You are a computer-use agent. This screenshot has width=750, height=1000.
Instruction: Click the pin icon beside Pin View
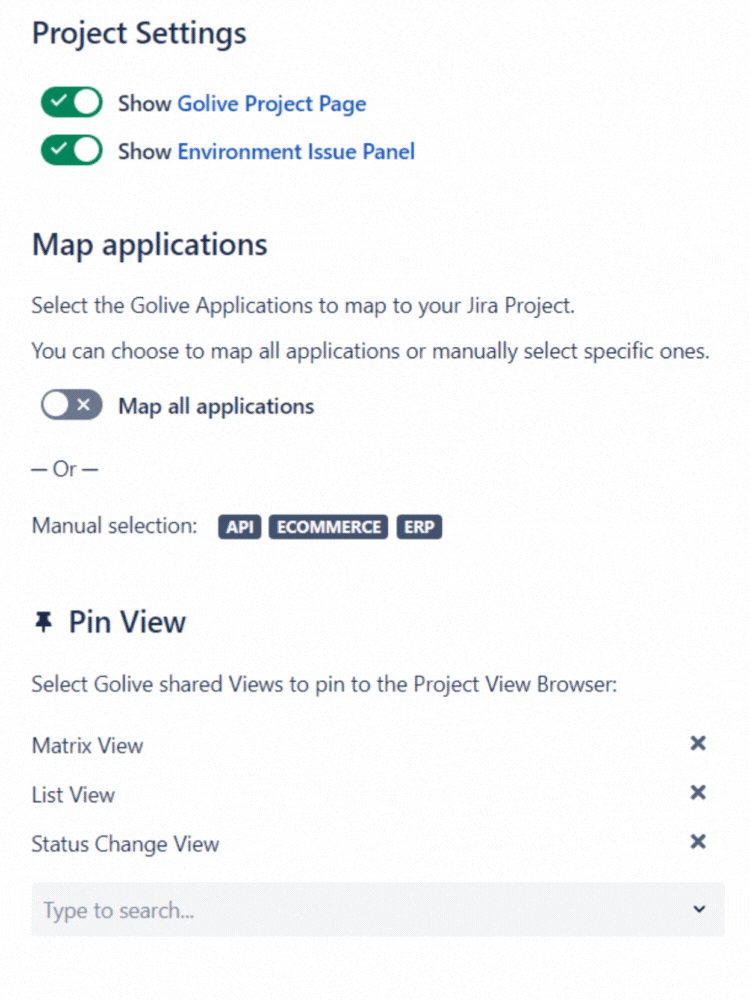(42, 621)
